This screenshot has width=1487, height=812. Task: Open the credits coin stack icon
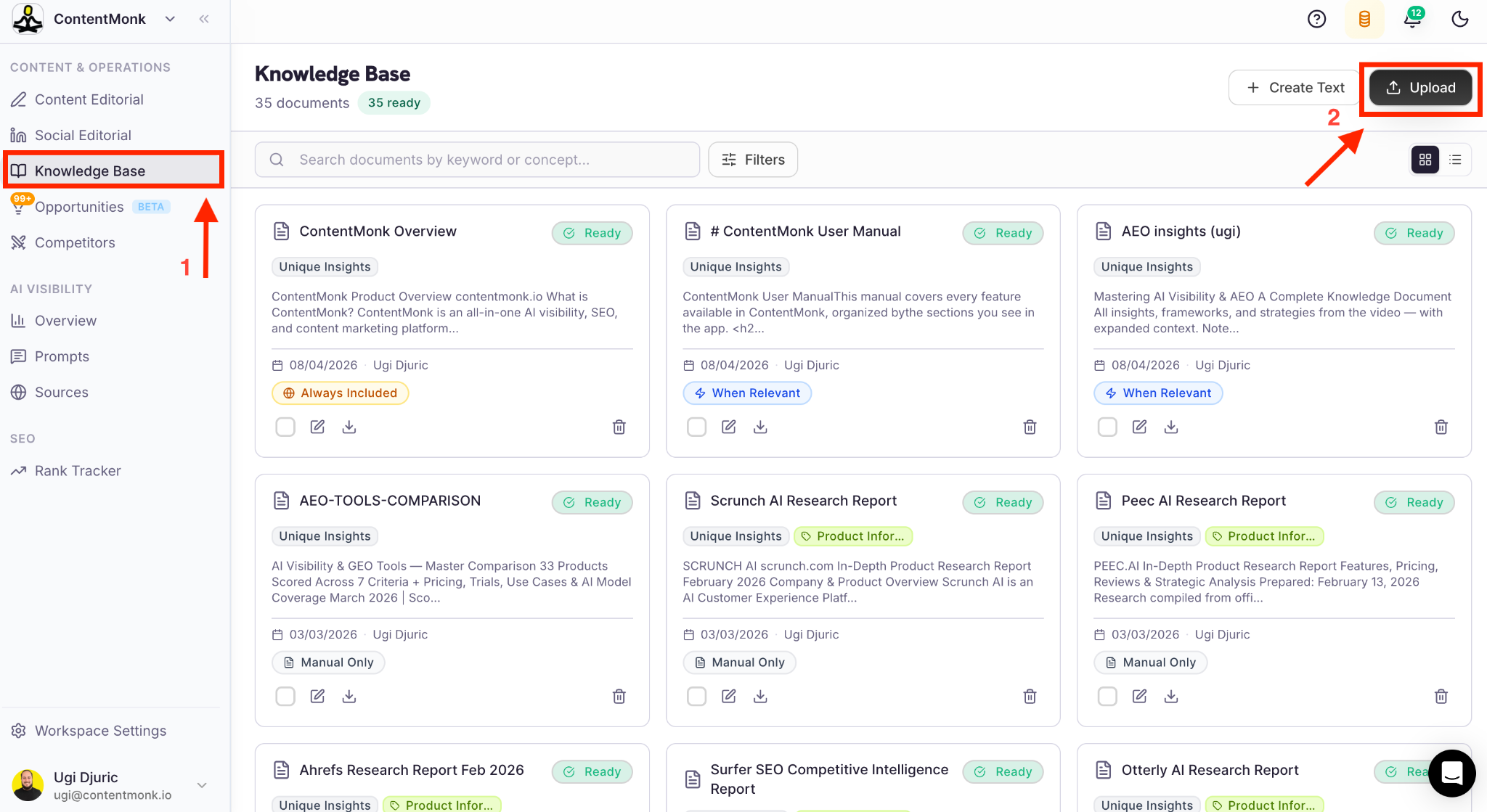click(1364, 19)
